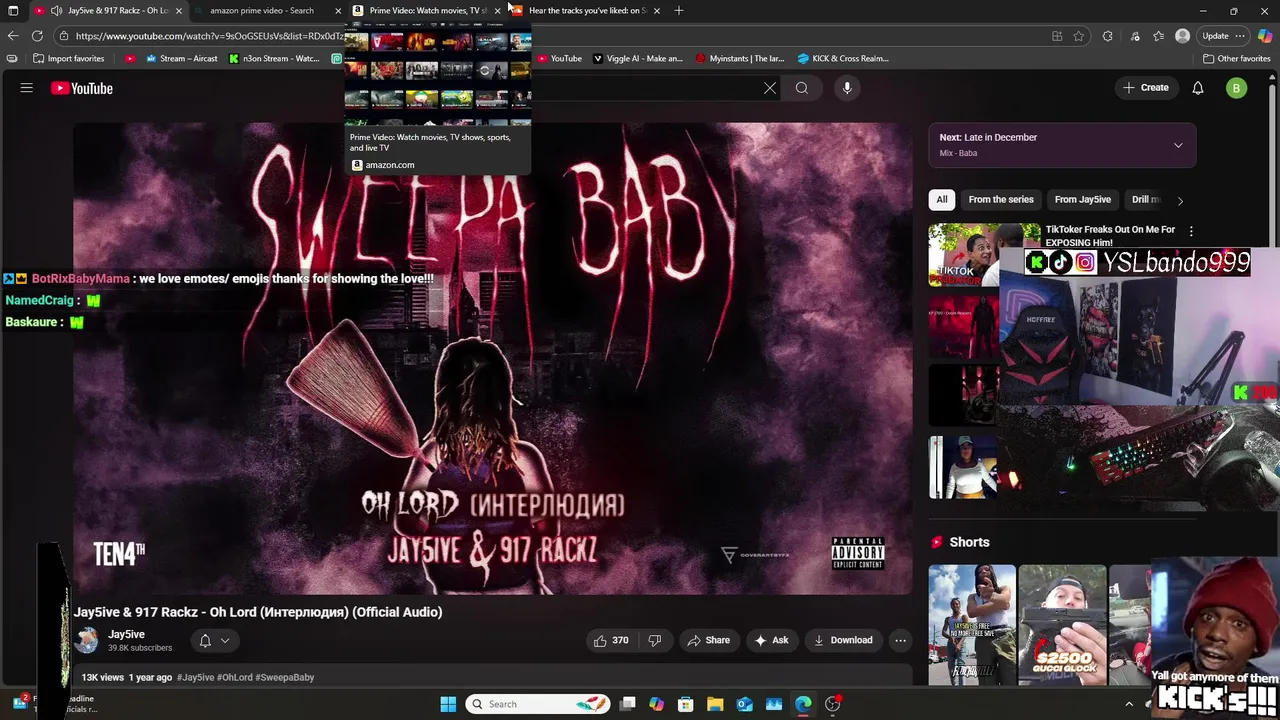The height and width of the screenshot is (720, 1280).
Task: Dislike the video with thumbs down
Action: pyautogui.click(x=655, y=640)
